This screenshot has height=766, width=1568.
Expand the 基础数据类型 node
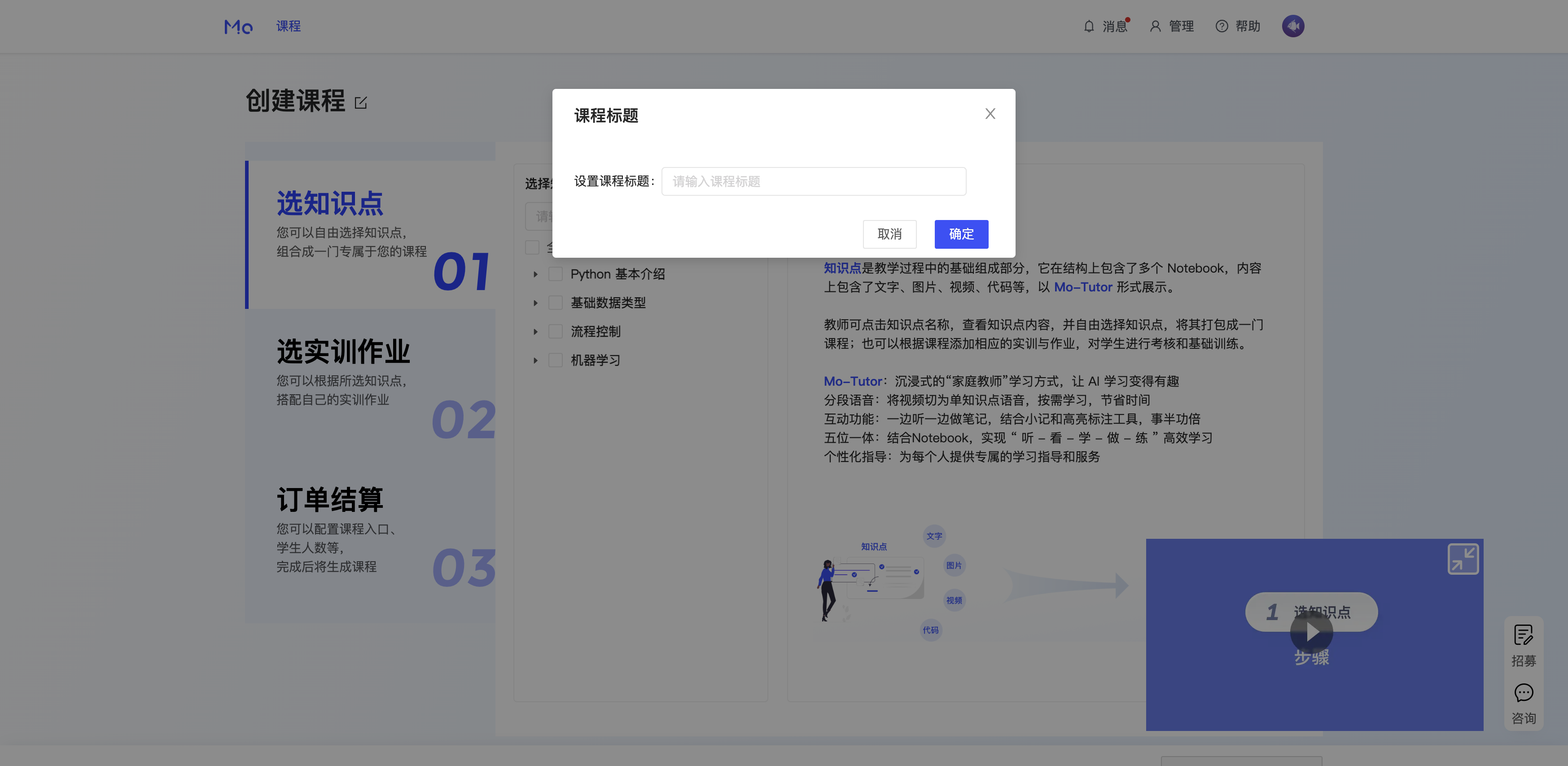pyautogui.click(x=535, y=303)
